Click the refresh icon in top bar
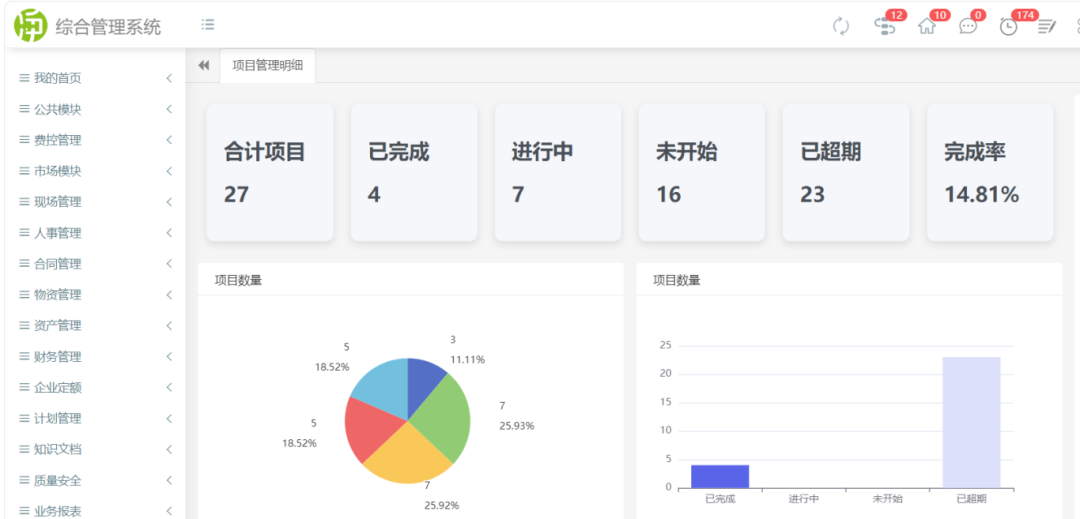The image size is (1080, 519). click(x=841, y=27)
